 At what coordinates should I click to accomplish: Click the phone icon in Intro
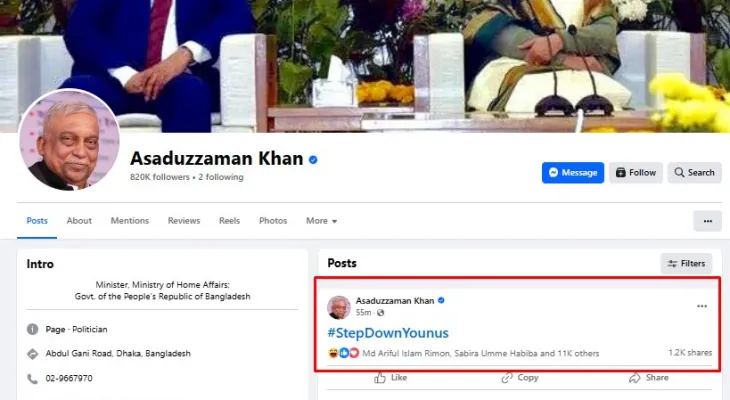point(32,379)
